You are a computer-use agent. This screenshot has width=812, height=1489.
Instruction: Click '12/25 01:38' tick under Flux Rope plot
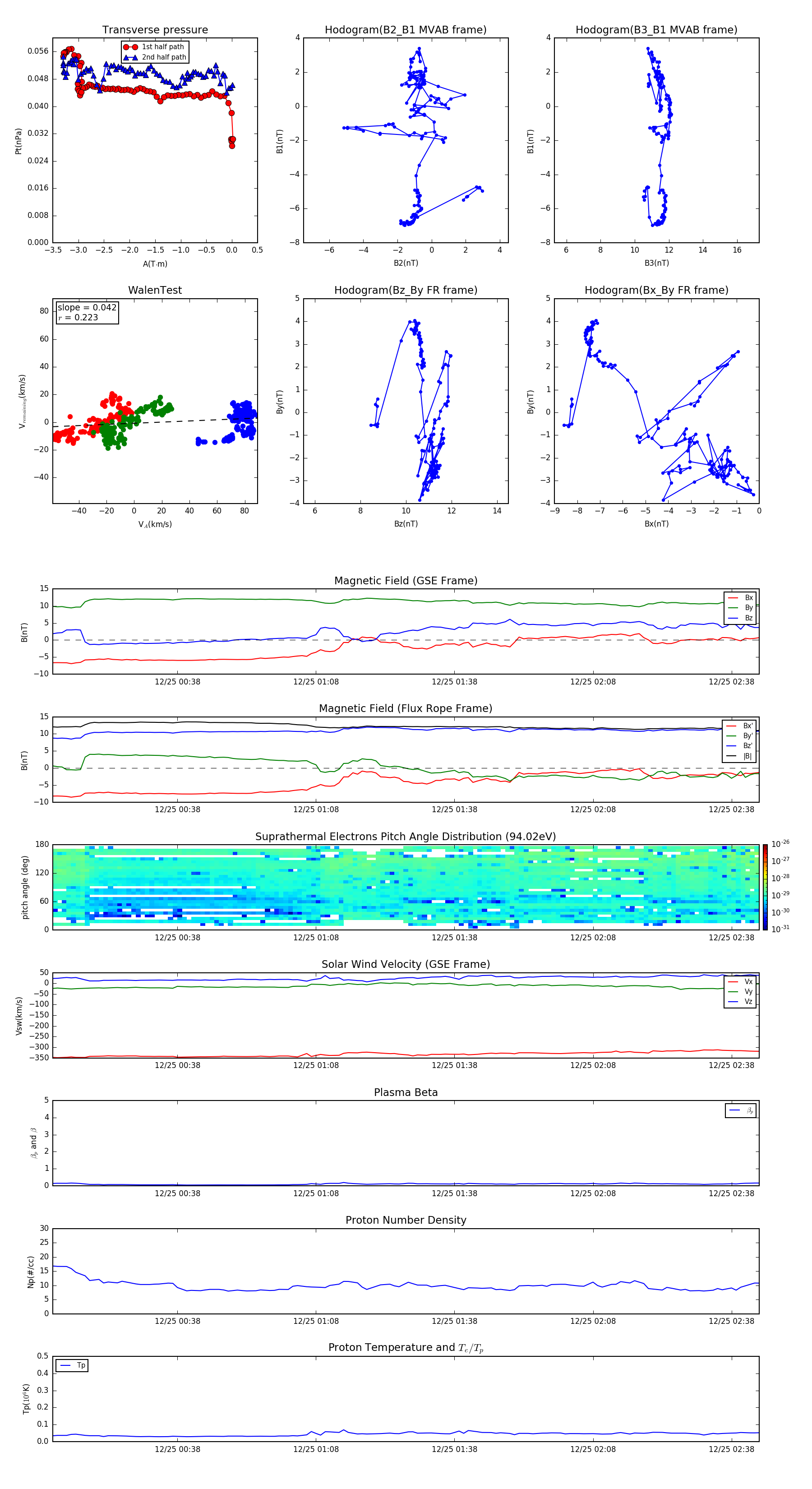point(455,810)
